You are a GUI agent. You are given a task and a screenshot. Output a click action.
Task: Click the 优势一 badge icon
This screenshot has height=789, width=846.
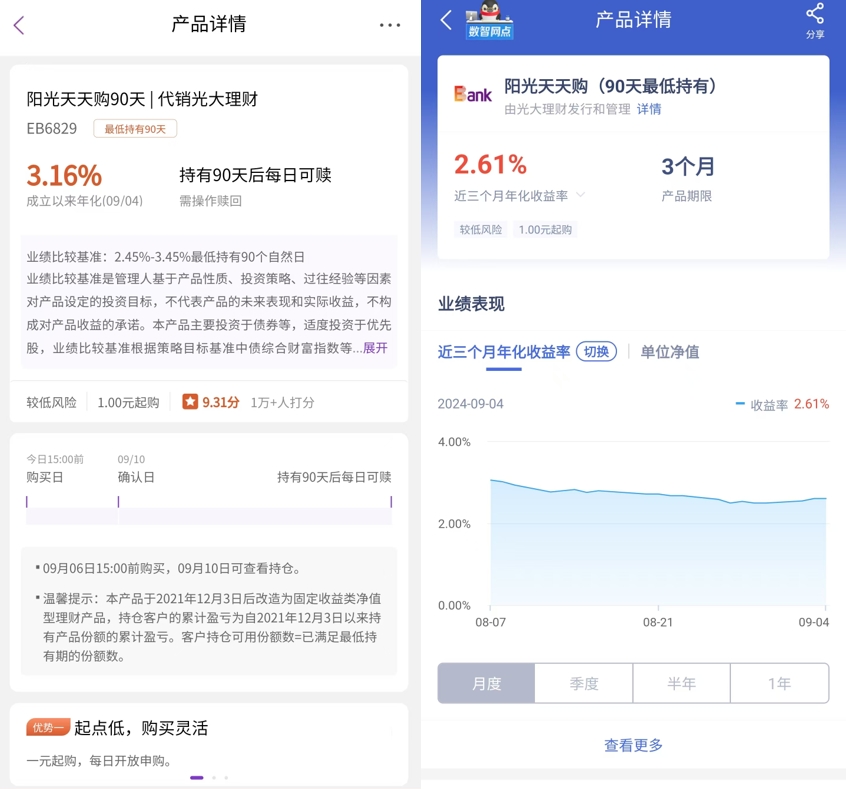(x=49, y=727)
